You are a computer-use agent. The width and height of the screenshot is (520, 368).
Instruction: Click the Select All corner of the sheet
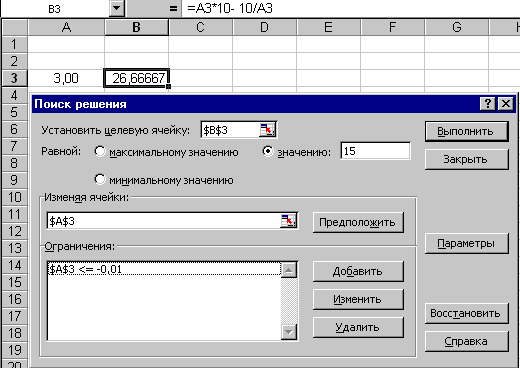pos(14,27)
